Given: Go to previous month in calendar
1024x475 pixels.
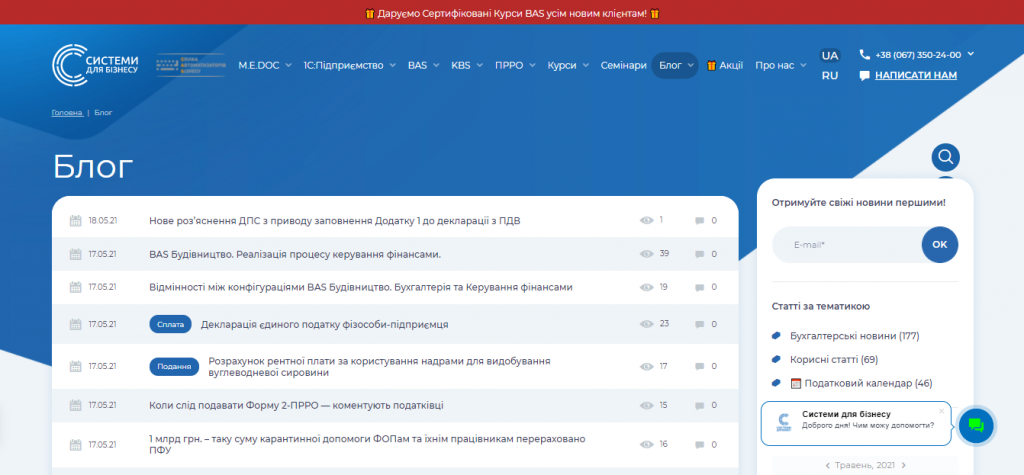Looking at the screenshot, I should 828,465.
